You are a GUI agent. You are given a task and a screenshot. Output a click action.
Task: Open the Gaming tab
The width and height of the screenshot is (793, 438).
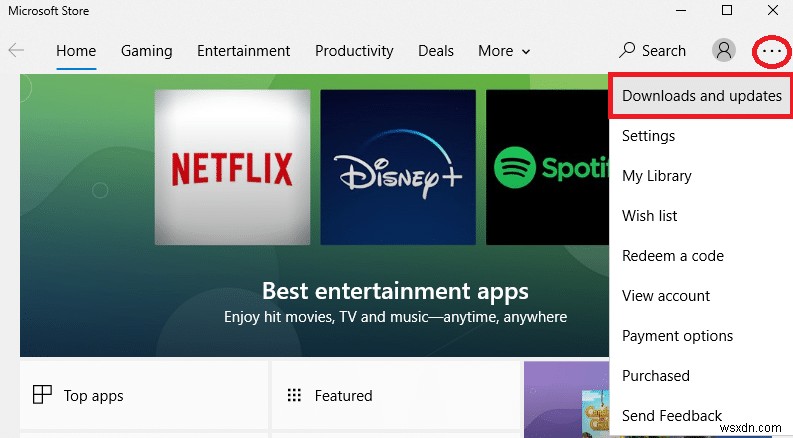[x=147, y=51]
